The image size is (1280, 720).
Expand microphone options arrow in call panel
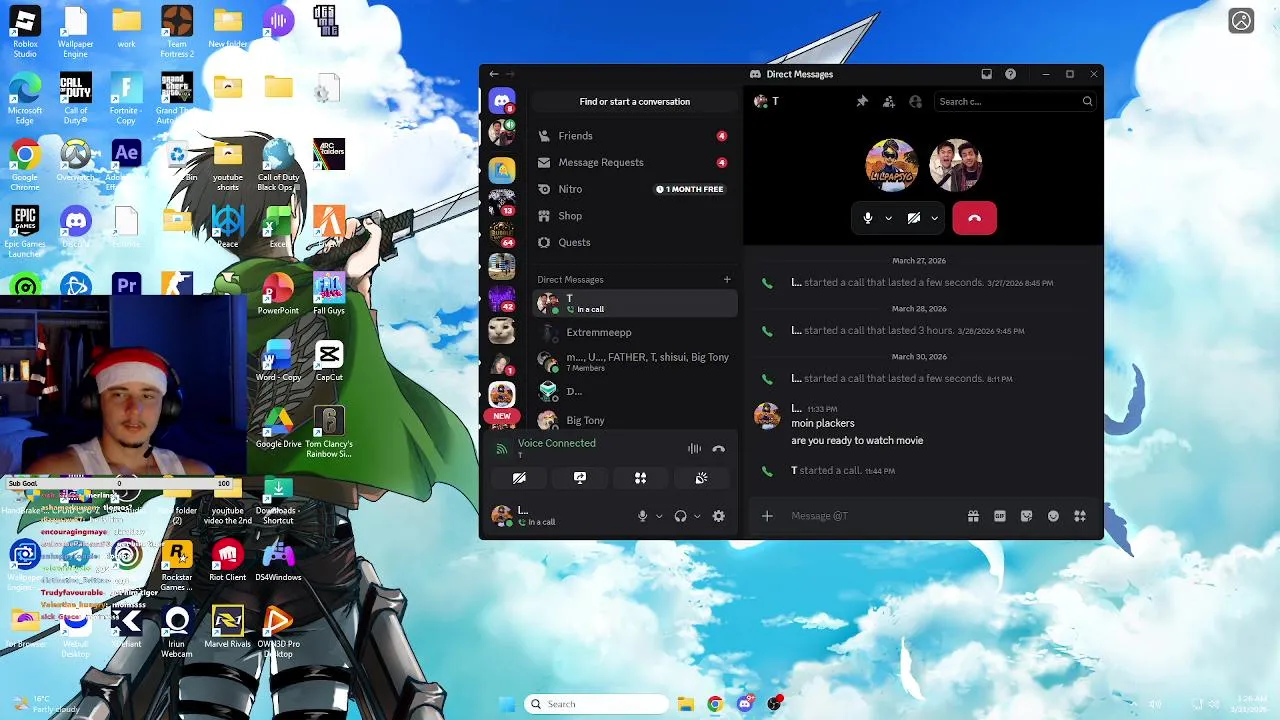click(x=888, y=218)
